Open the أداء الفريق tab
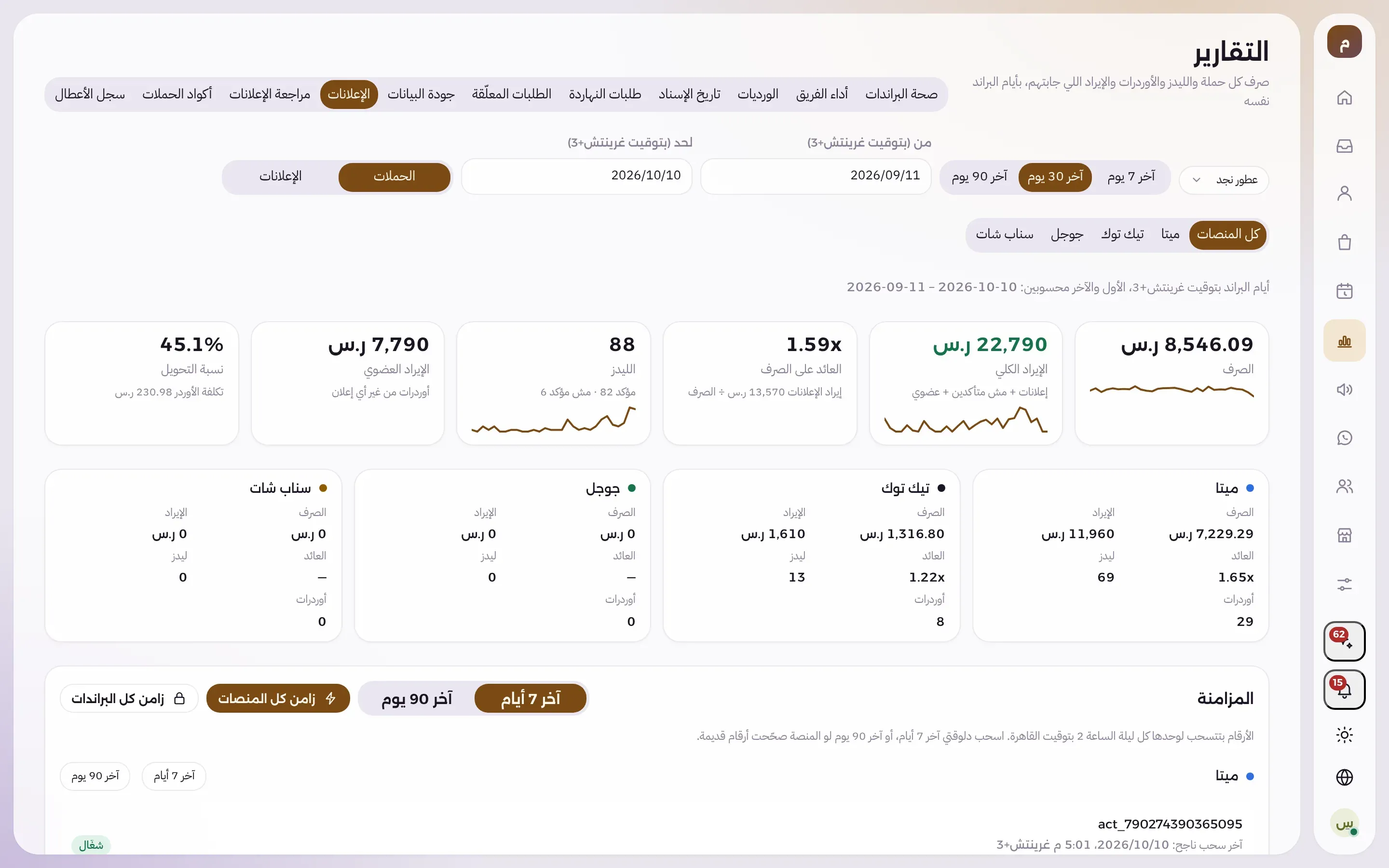Screen dimensions: 1389x868 pyautogui.click(x=821, y=94)
